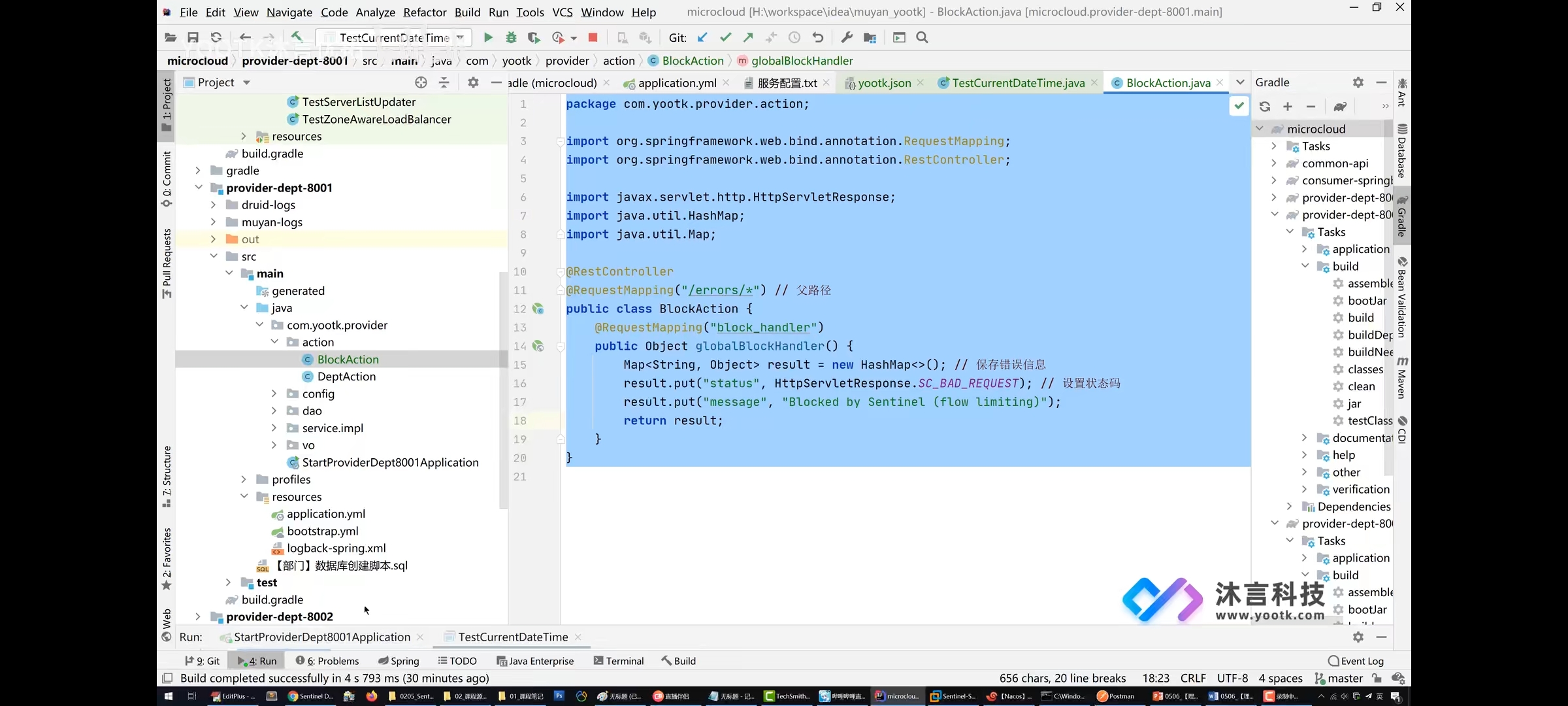
Task: Open settings with the wrench icon
Action: 847,38
